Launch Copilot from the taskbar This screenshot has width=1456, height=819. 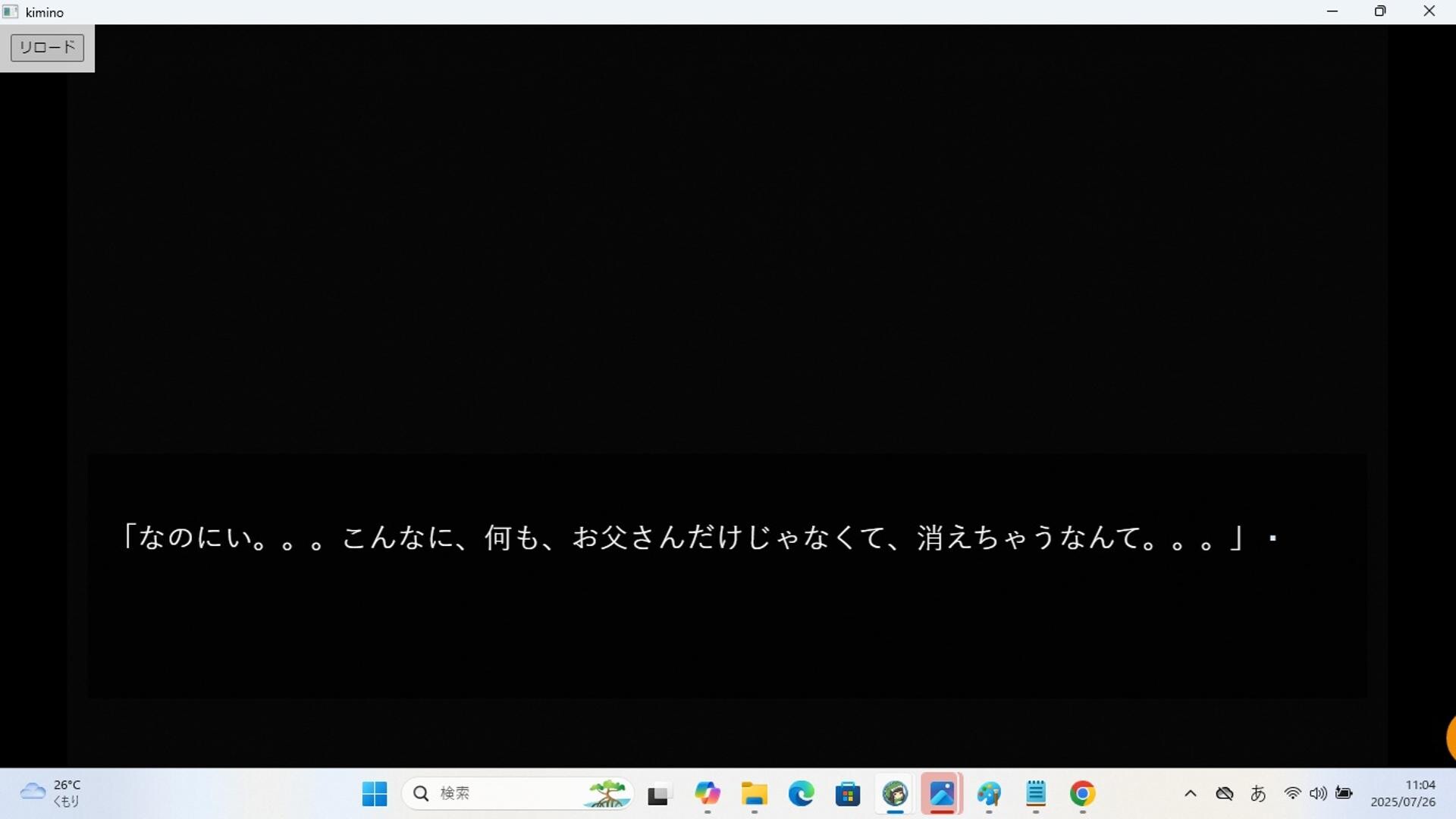pos(708,794)
